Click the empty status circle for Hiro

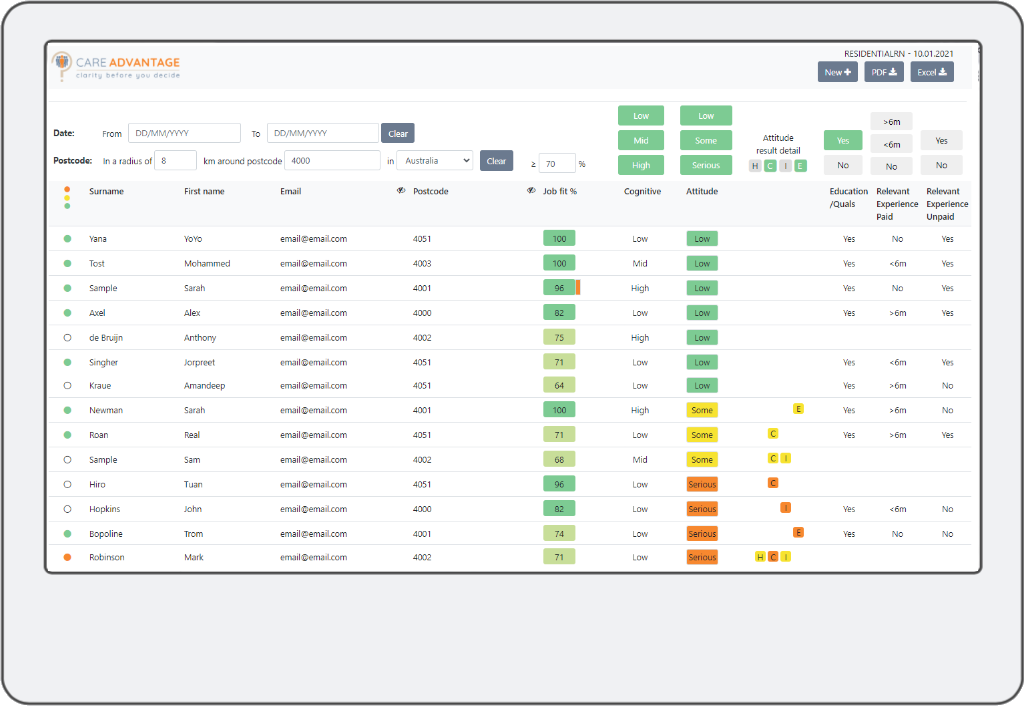[x=67, y=485]
